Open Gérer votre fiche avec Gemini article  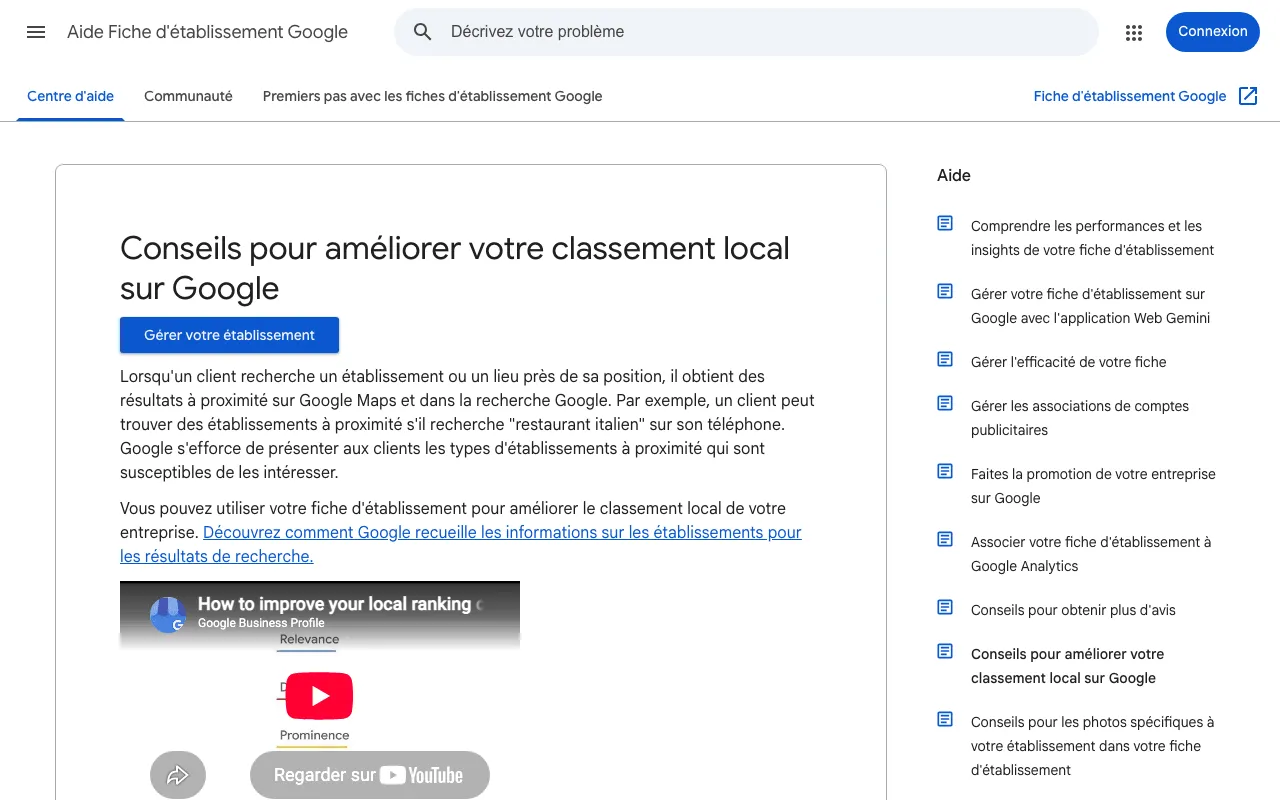coord(1090,306)
